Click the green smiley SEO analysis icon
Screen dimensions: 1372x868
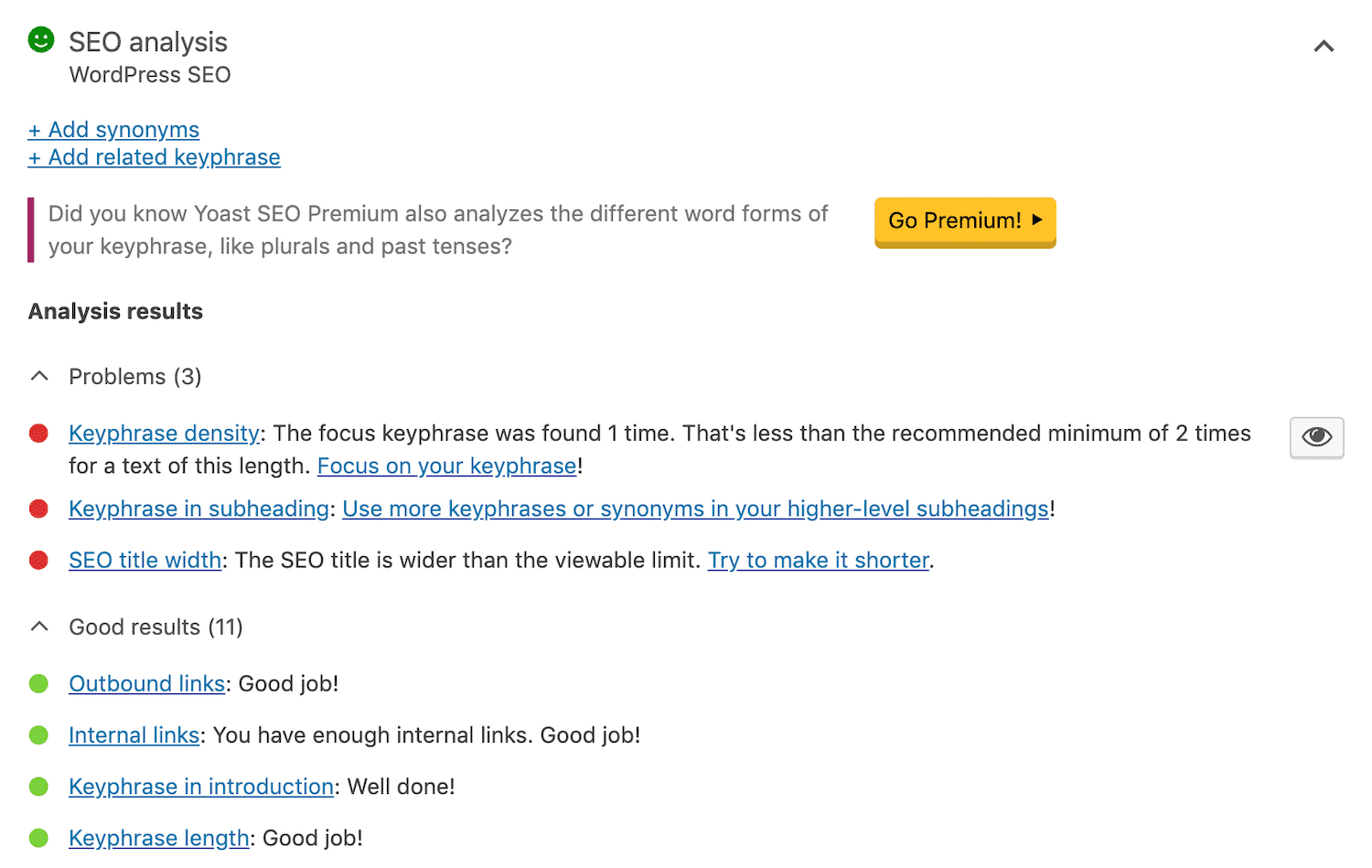point(41,41)
